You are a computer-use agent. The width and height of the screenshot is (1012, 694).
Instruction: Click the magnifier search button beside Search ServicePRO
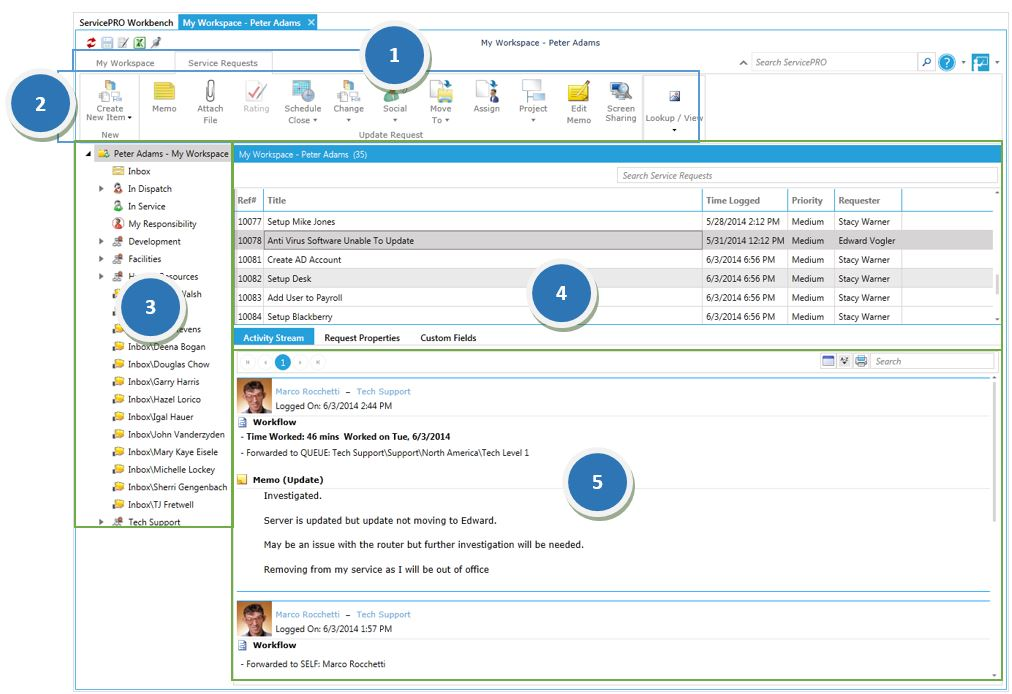pyautogui.click(x=926, y=63)
